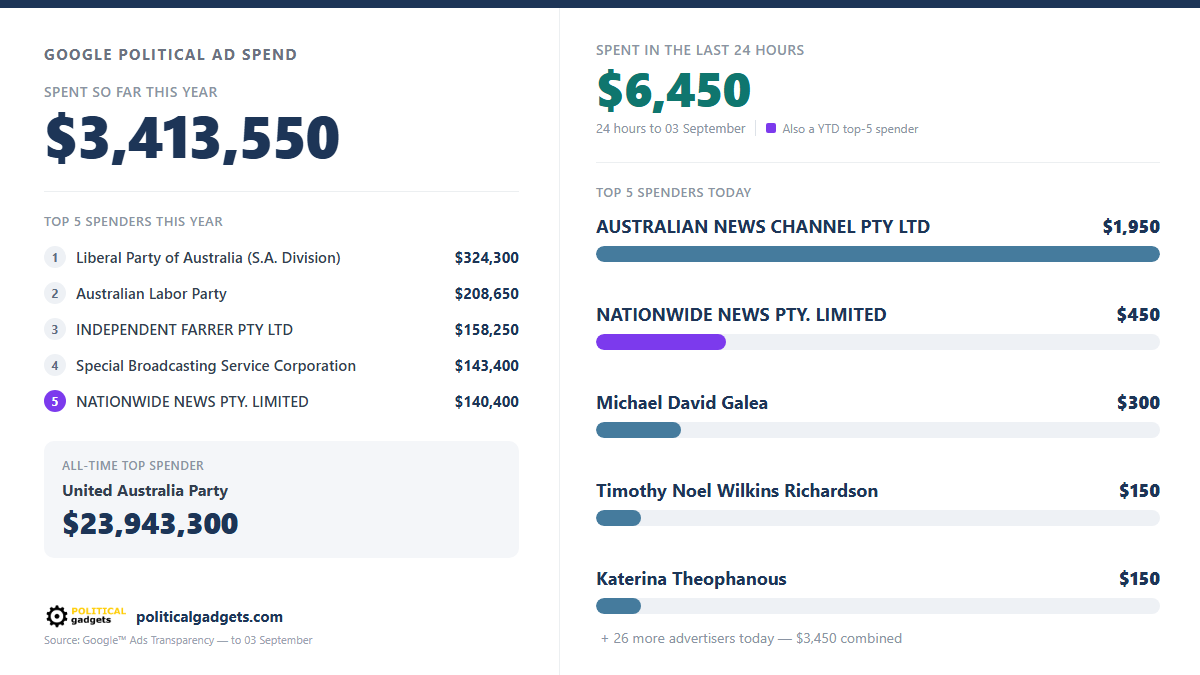
Task: Click AUSTRALIAN NEWS CHANNEL PTY LTD heading
Action: pyautogui.click(x=763, y=227)
